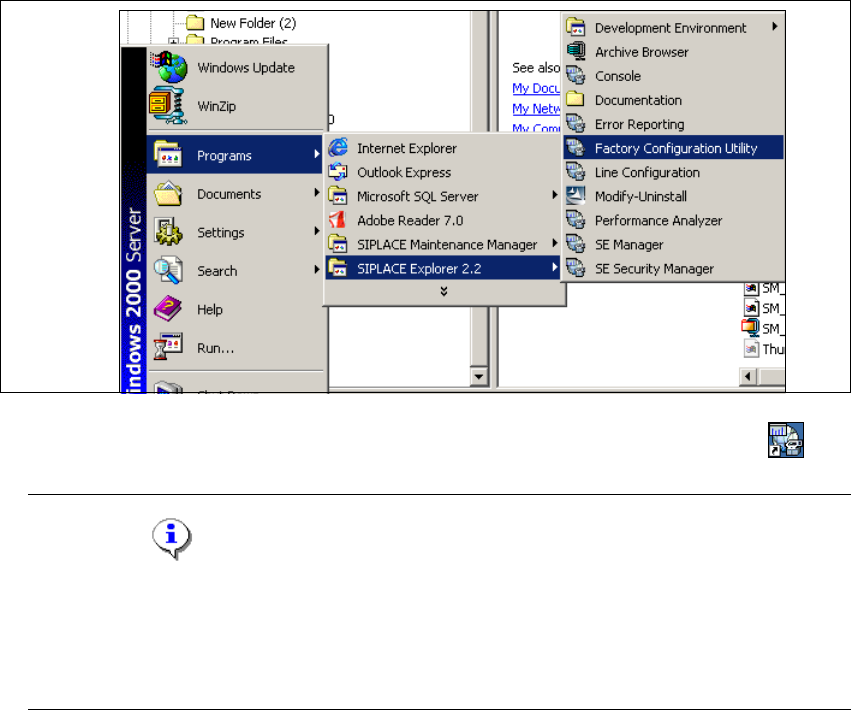Open the SIPLACE Explorer 2.2 submenu arrow

tap(554, 267)
